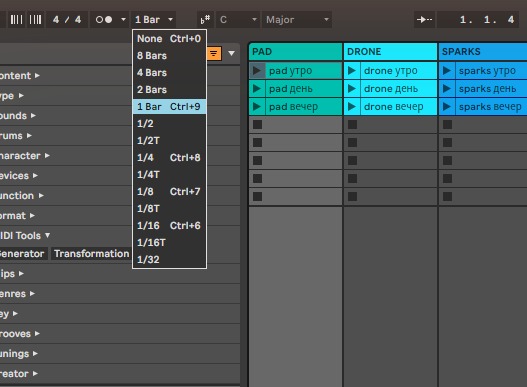Select highlighted 1 Bar menu option
The image size is (527, 387).
(x=169, y=107)
